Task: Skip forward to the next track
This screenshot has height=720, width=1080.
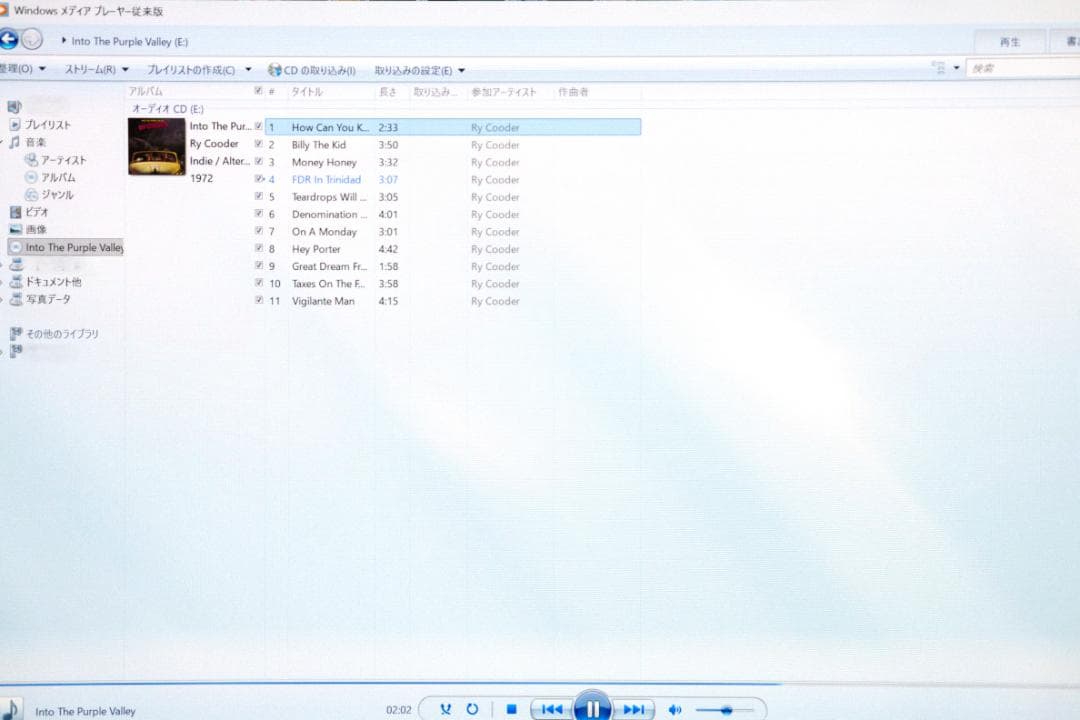Action: tap(633, 710)
